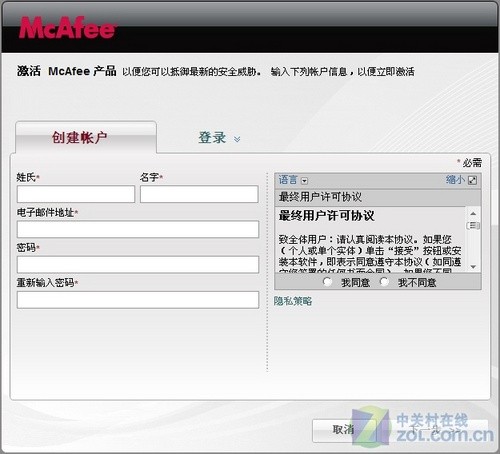Image resolution: width=500 pixels, height=454 pixels.
Task: Click the McAfee logo
Action: (67, 28)
